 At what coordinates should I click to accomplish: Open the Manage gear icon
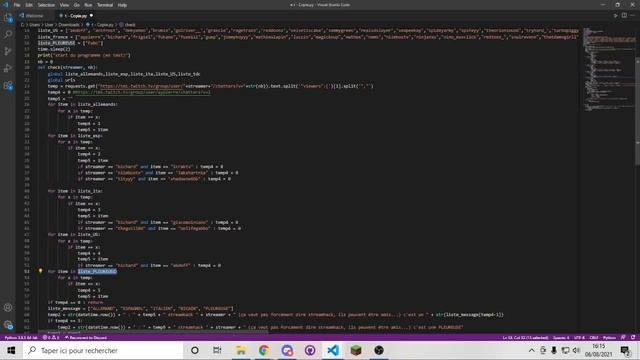point(8,325)
